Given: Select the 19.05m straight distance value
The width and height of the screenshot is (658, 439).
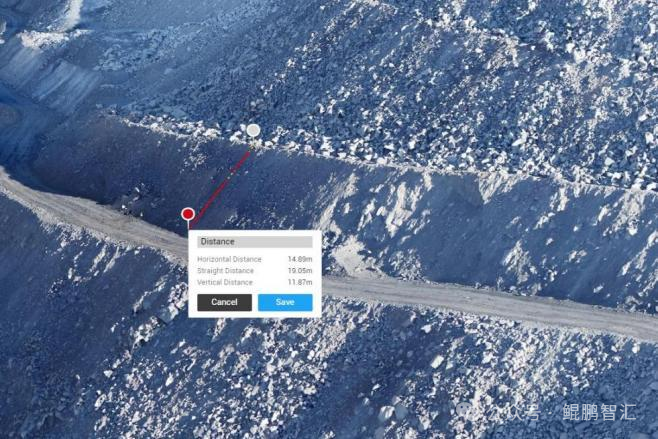Looking at the screenshot, I should tap(300, 271).
